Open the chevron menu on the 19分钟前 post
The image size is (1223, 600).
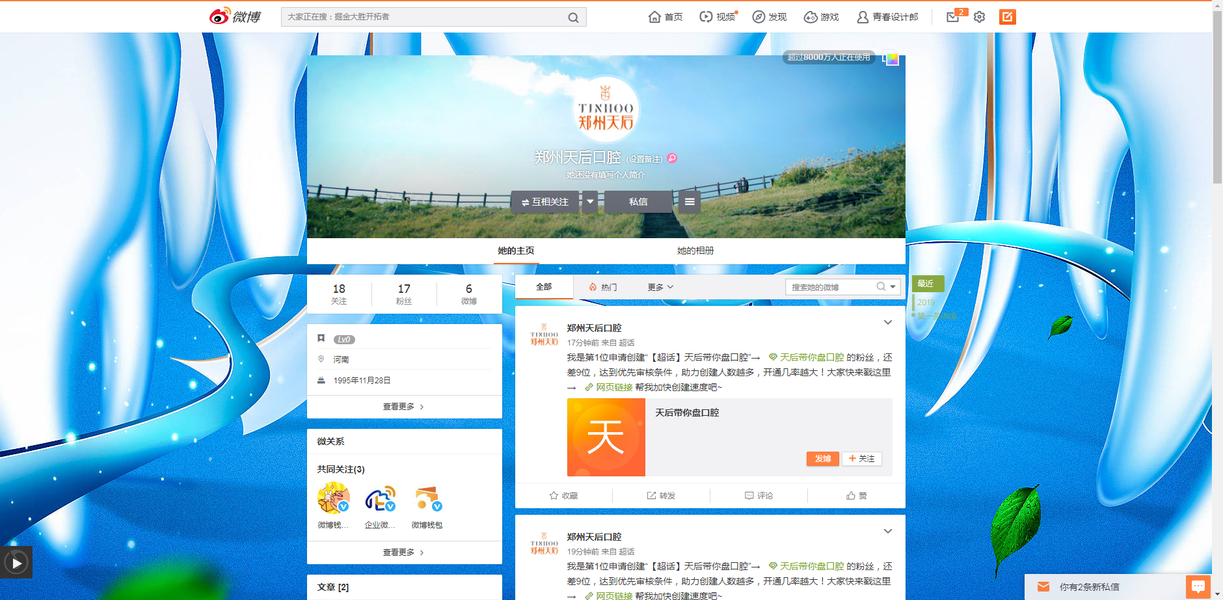[888, 531]
